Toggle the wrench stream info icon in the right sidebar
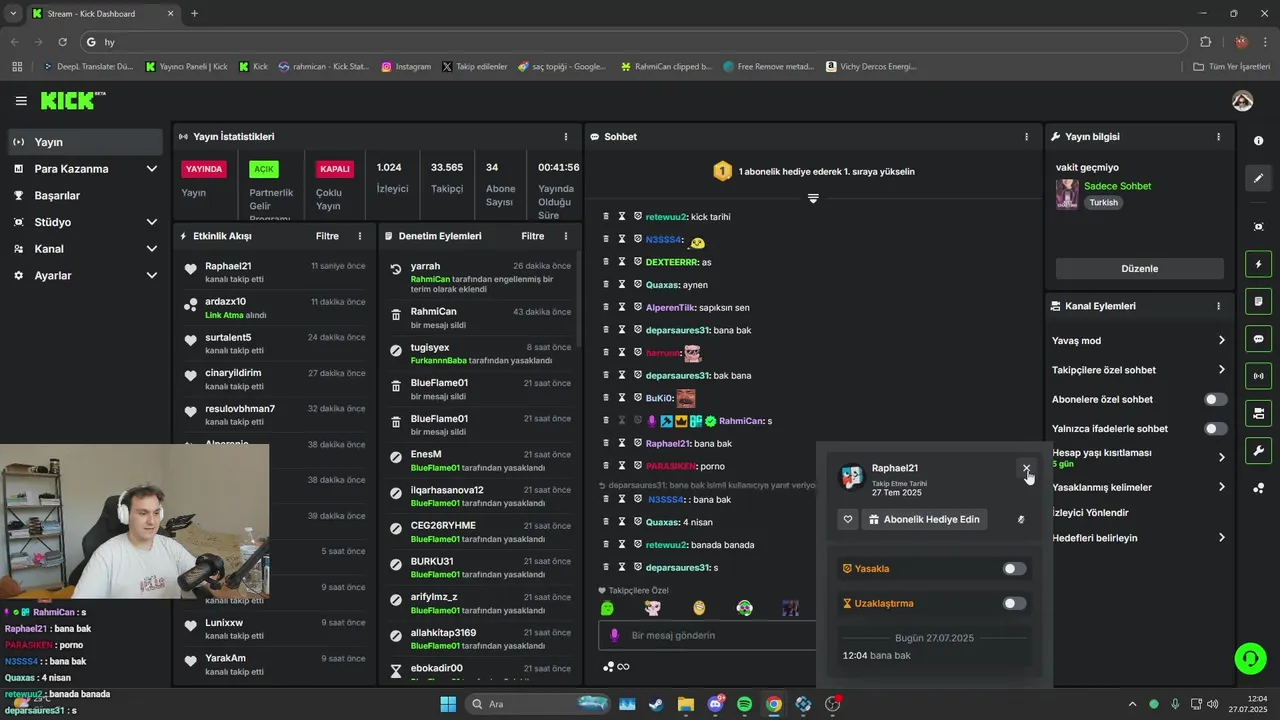 1258,450
